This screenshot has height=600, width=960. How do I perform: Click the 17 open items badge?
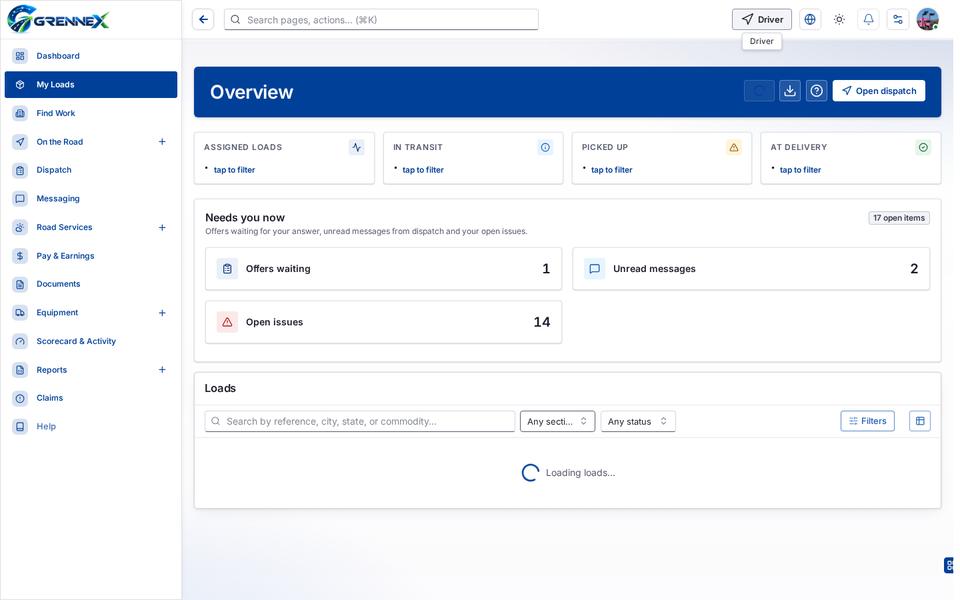(899, 218)
